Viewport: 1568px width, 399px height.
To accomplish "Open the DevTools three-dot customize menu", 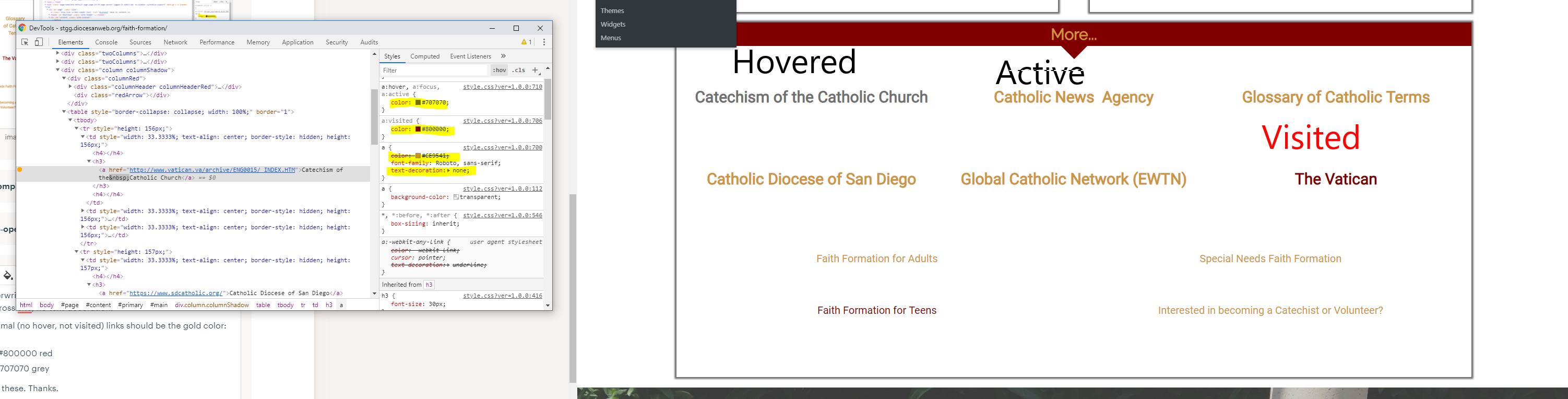I will [x=543, y=42].
